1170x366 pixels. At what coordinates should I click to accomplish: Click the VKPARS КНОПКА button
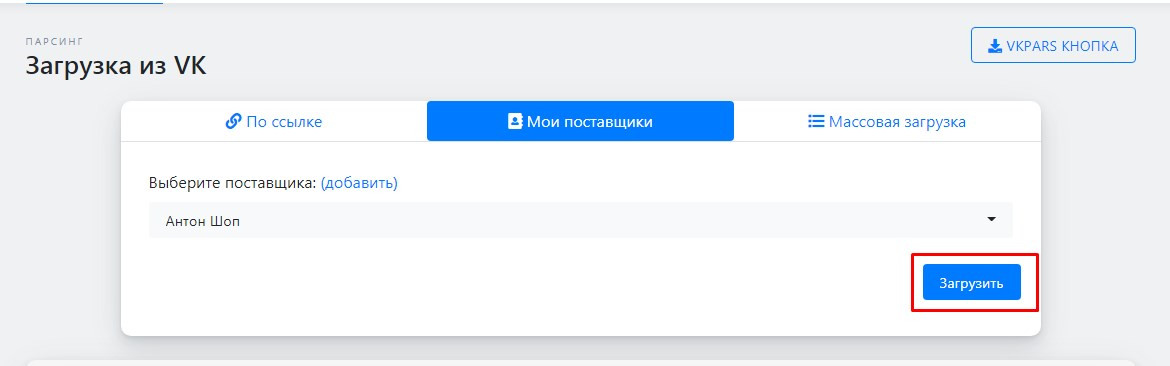1053,45
